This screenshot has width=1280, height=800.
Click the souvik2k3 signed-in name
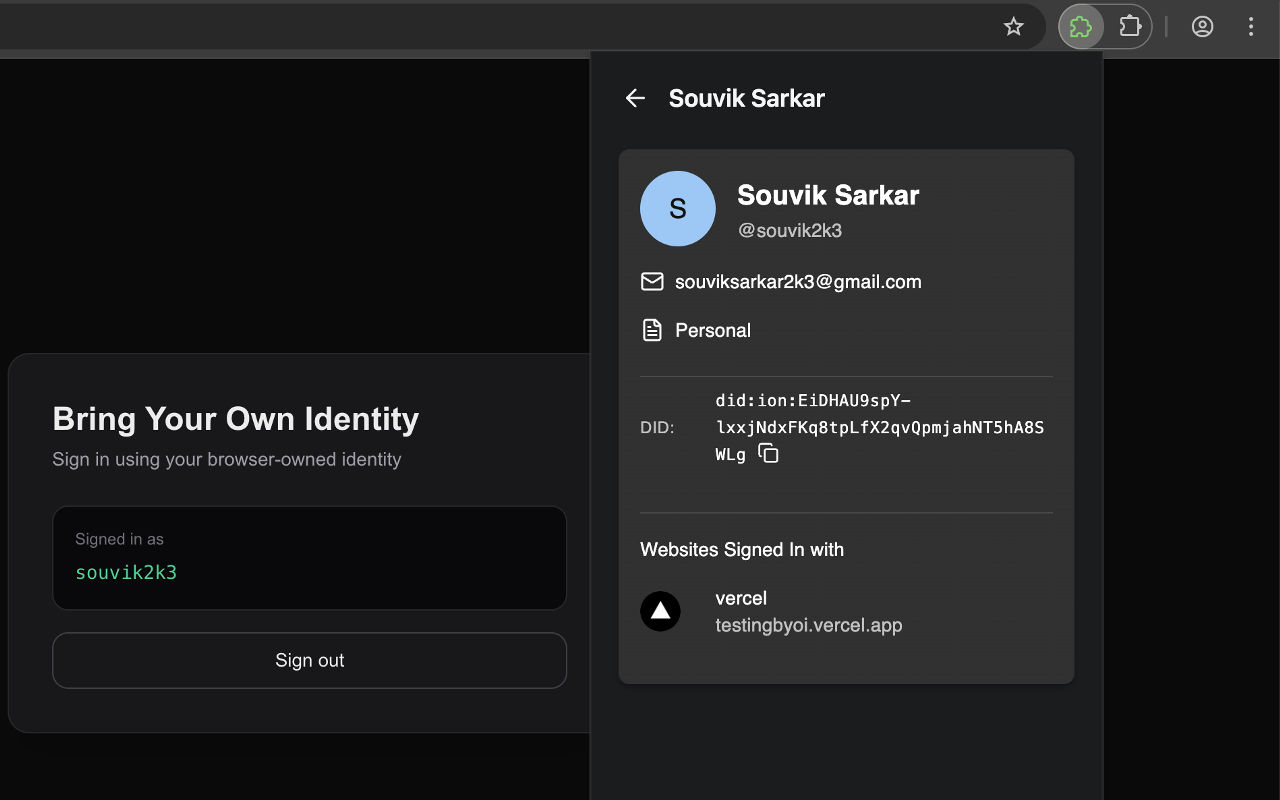pyautogui.click(x=126, y=572)
